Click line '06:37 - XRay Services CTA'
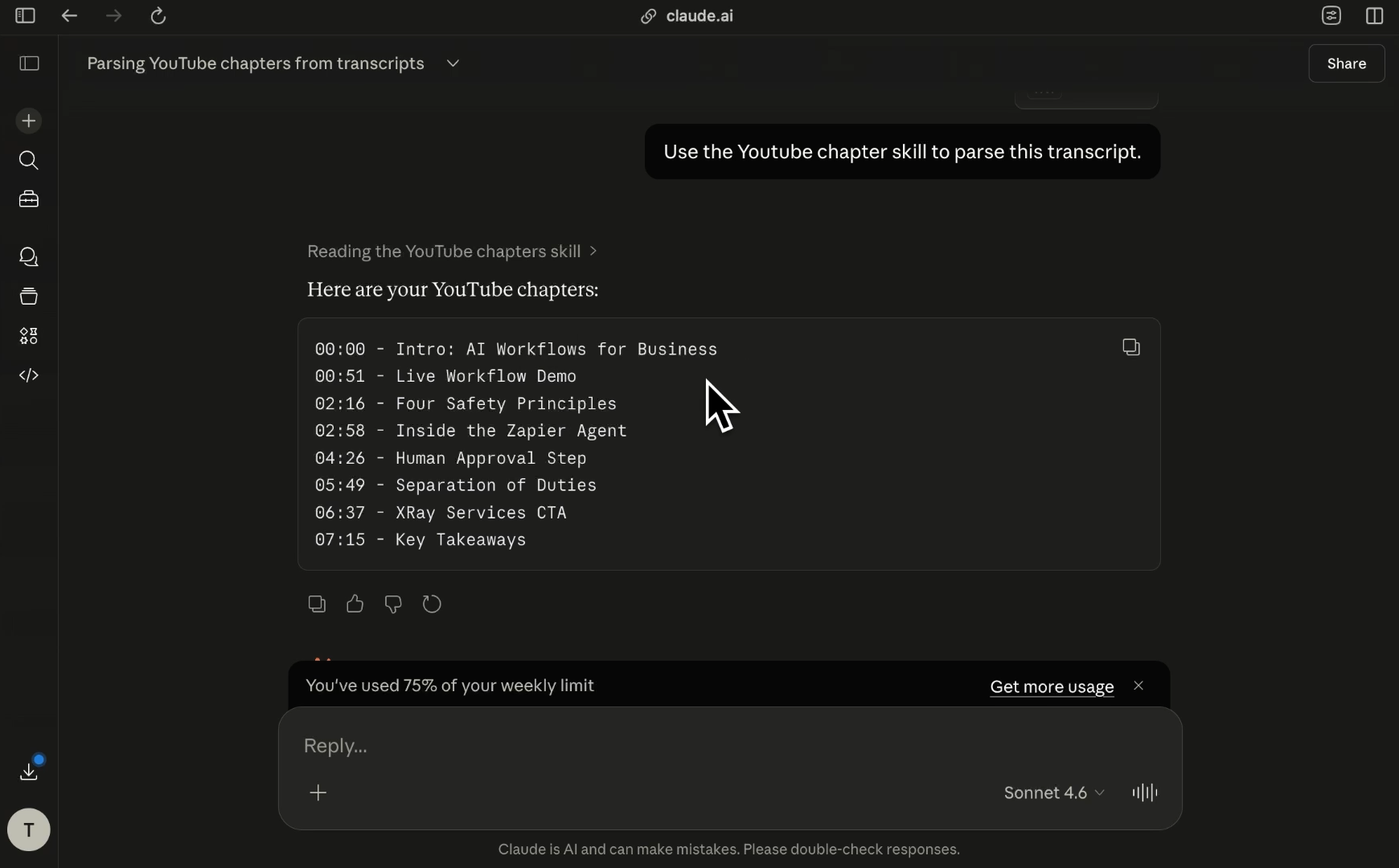The height and width of the screenshot is (868, 1399). [441, 514]
